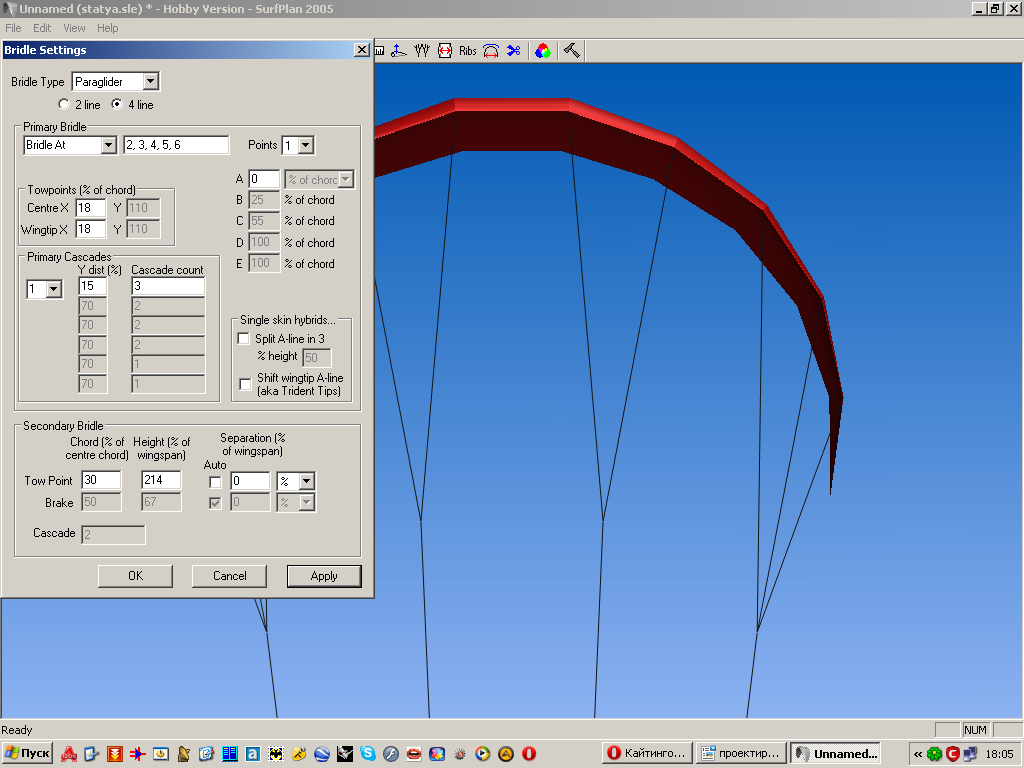Open the Points count dropdown
This screenshot has width=1024, height=768.
pos(306,145)
